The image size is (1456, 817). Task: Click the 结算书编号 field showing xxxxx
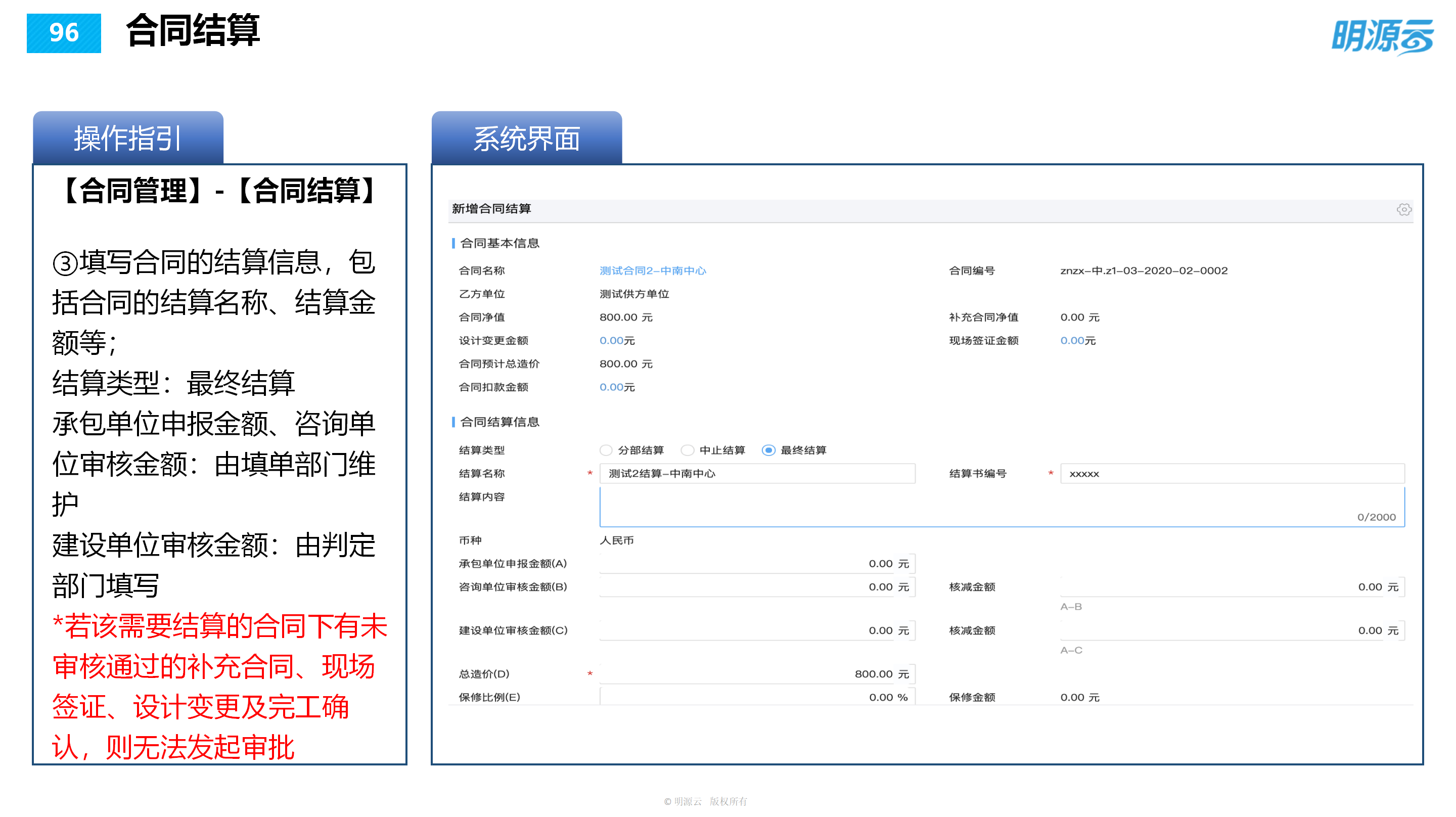(x=1232, y=474)
